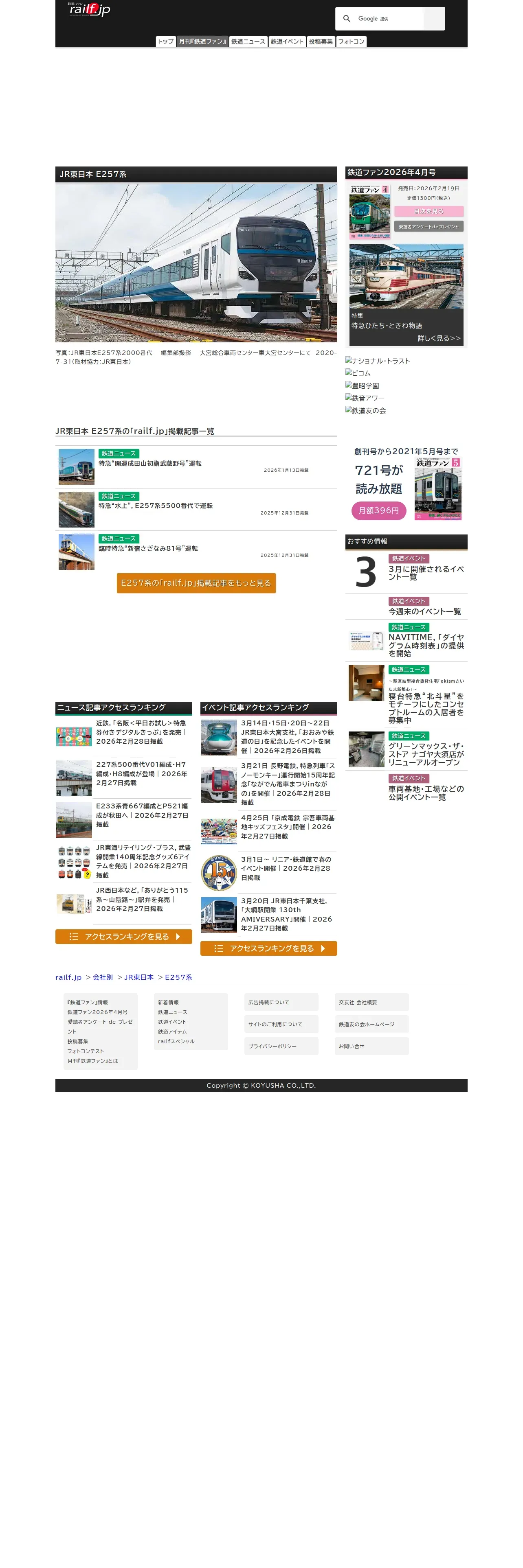Click list icon on the news ranking button
The width and height of the screenshot is (523, 1568).
point(74,937)
